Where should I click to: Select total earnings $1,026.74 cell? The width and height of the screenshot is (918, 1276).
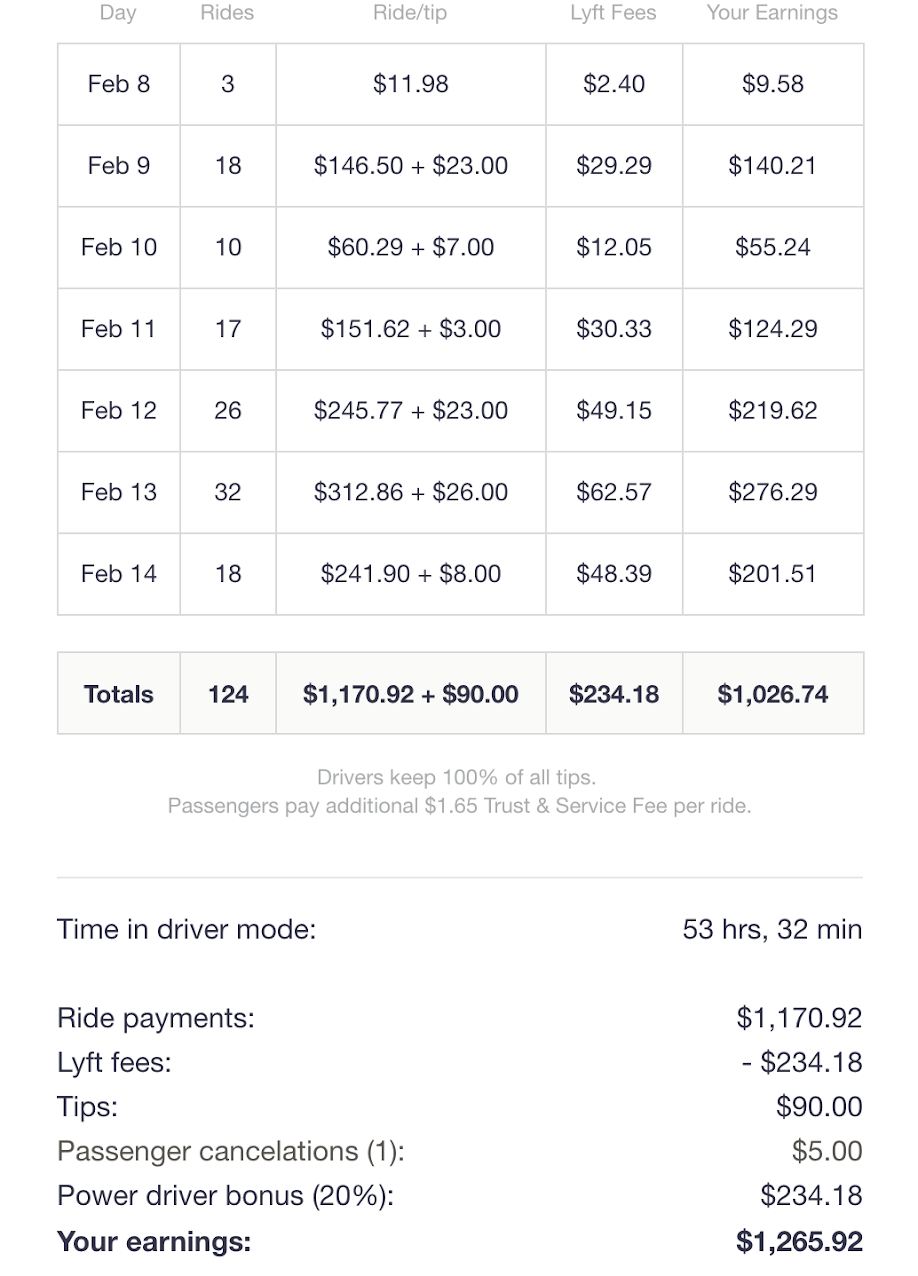[x=772, y=694]
